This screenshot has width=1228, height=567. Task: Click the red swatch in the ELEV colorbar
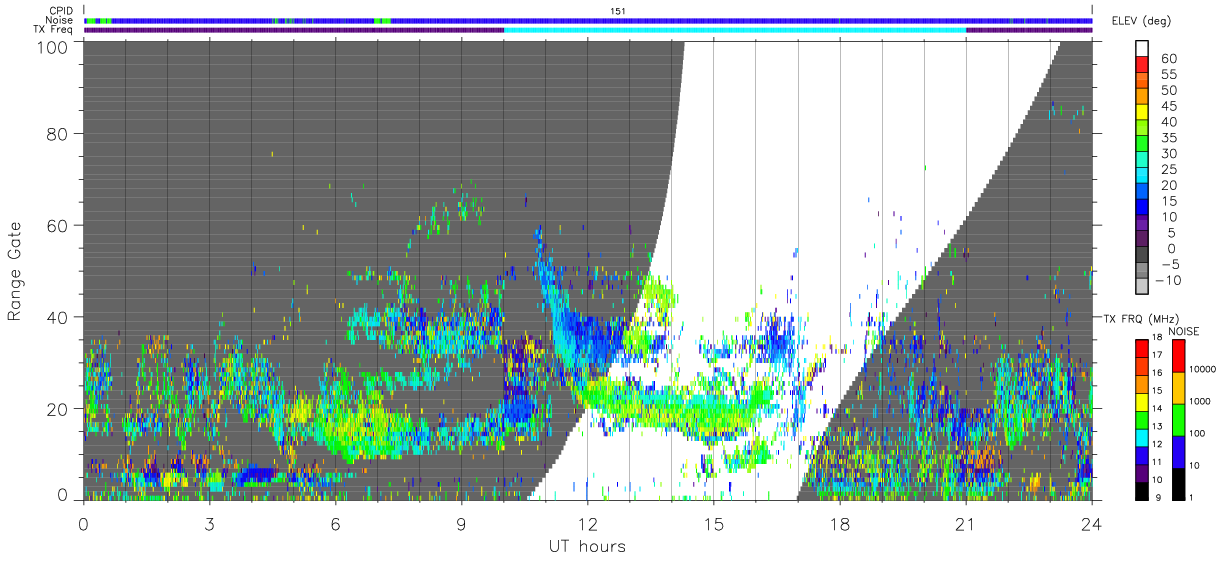pyautogui.click(x=1142, y=64)
